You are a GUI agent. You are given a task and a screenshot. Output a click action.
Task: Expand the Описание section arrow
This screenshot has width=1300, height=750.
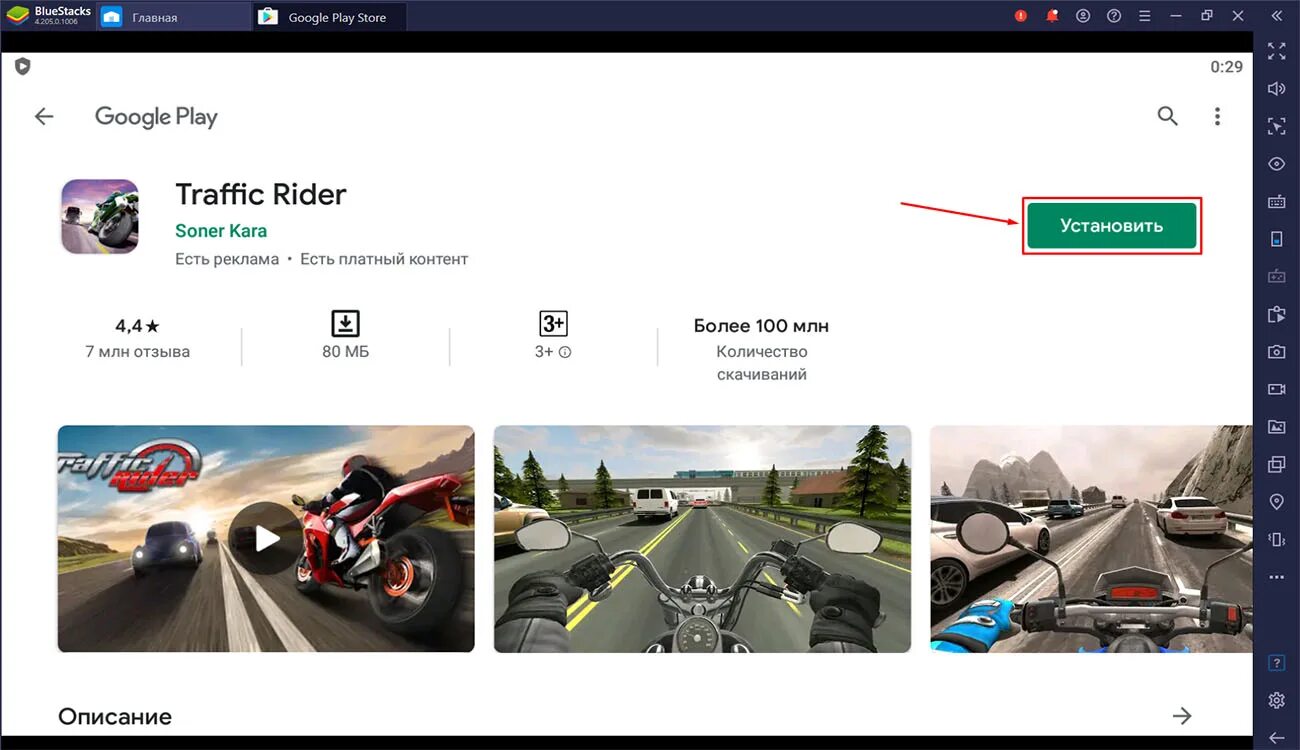(x=1182, y=716)
